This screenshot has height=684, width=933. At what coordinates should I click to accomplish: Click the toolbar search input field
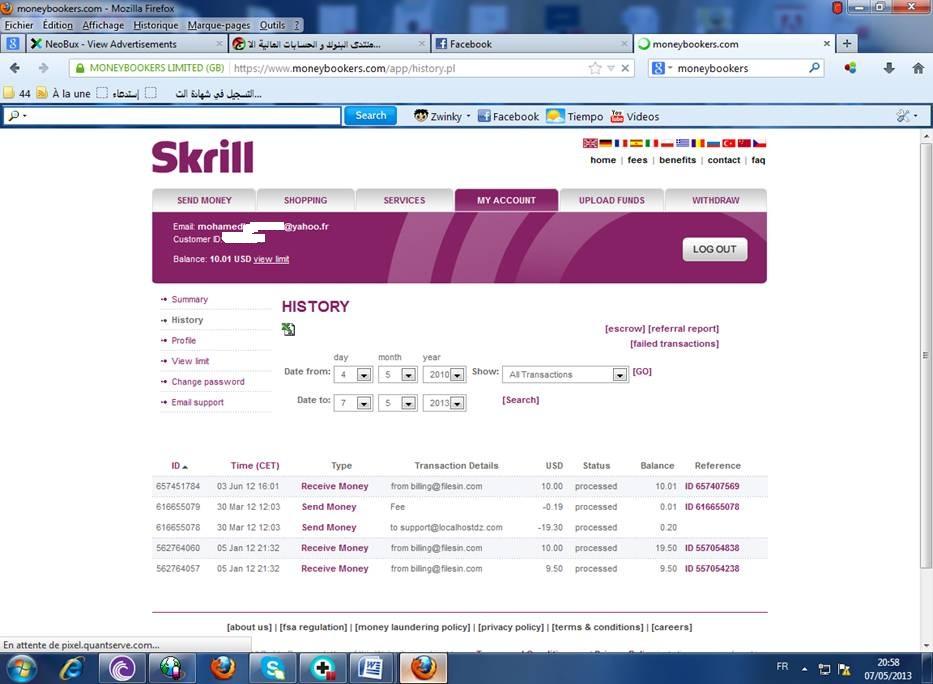coord(173,115)
